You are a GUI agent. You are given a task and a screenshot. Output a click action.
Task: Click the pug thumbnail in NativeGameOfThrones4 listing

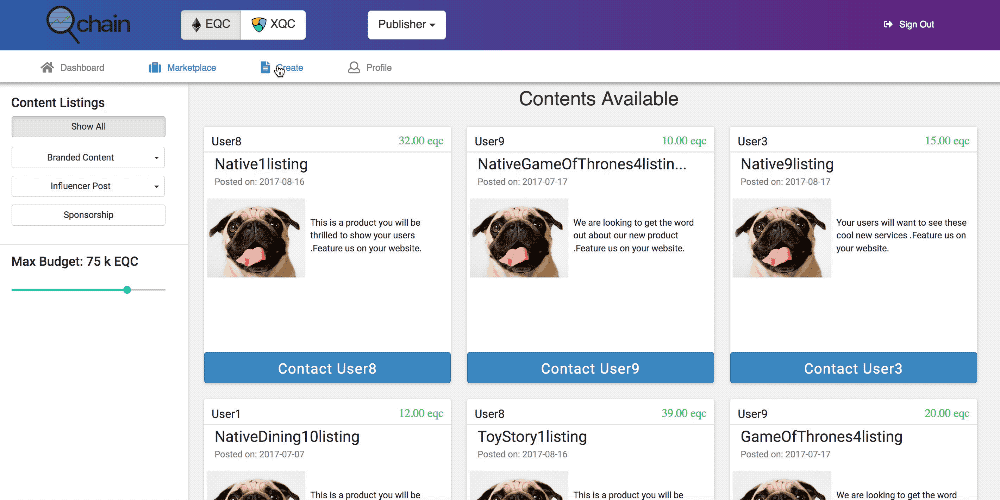click(519, 238)
